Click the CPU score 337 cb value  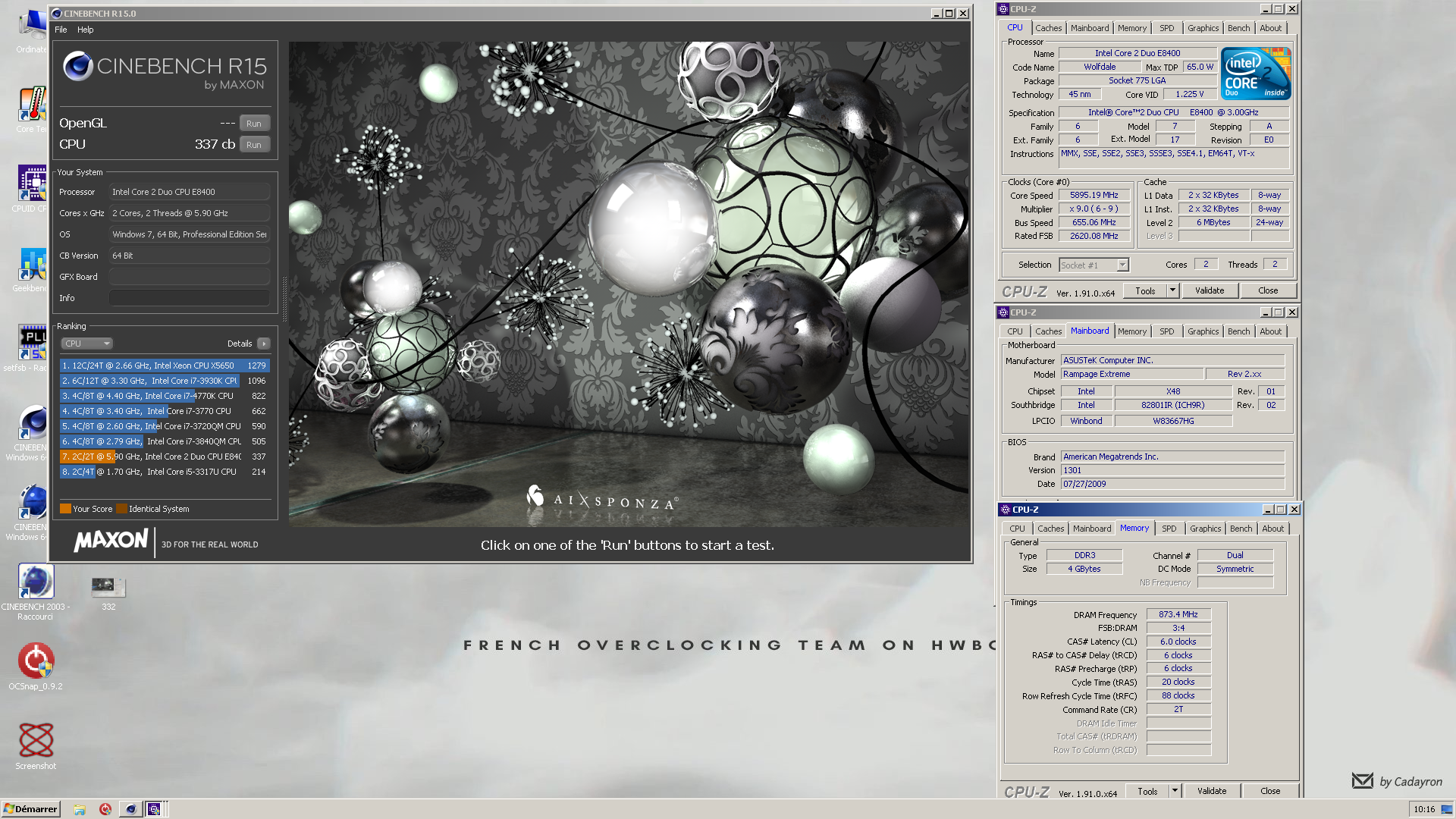pos(215,144)
